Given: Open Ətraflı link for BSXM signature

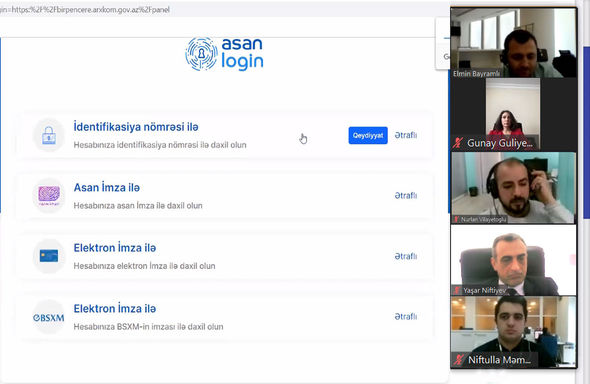Looking at the screenshot, I should (406, 317).
